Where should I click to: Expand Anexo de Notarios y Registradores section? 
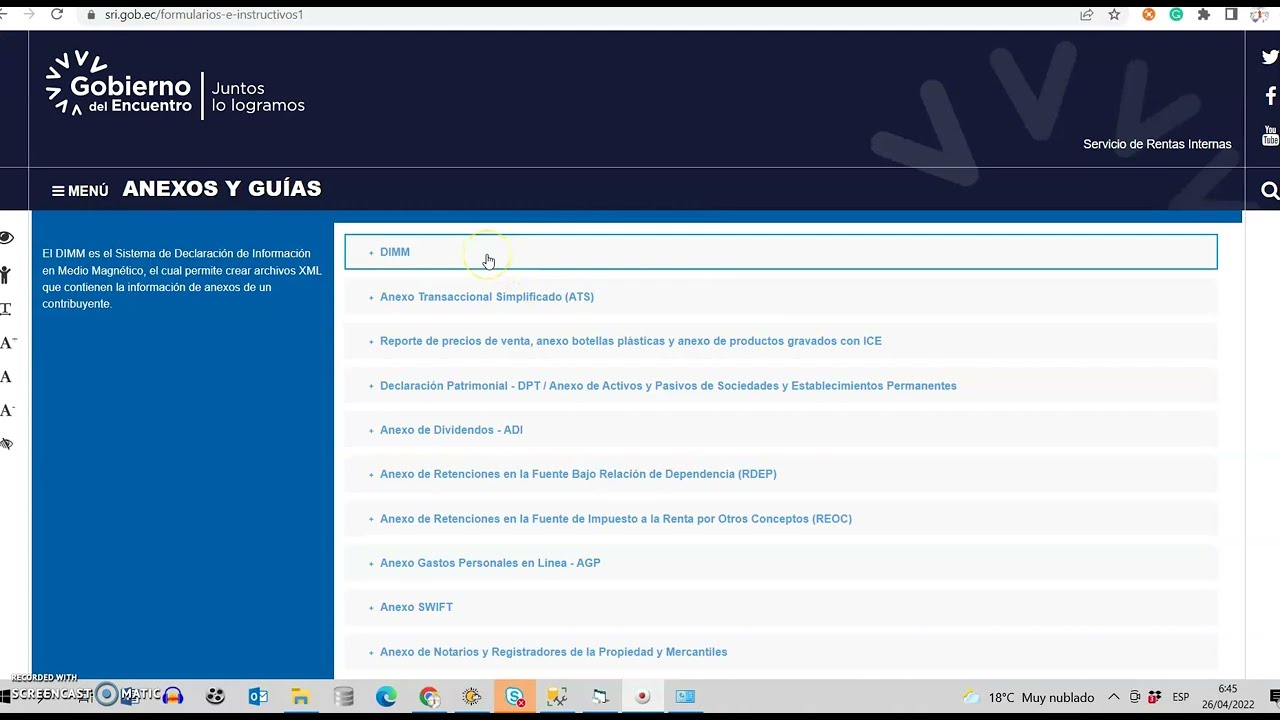781,652
